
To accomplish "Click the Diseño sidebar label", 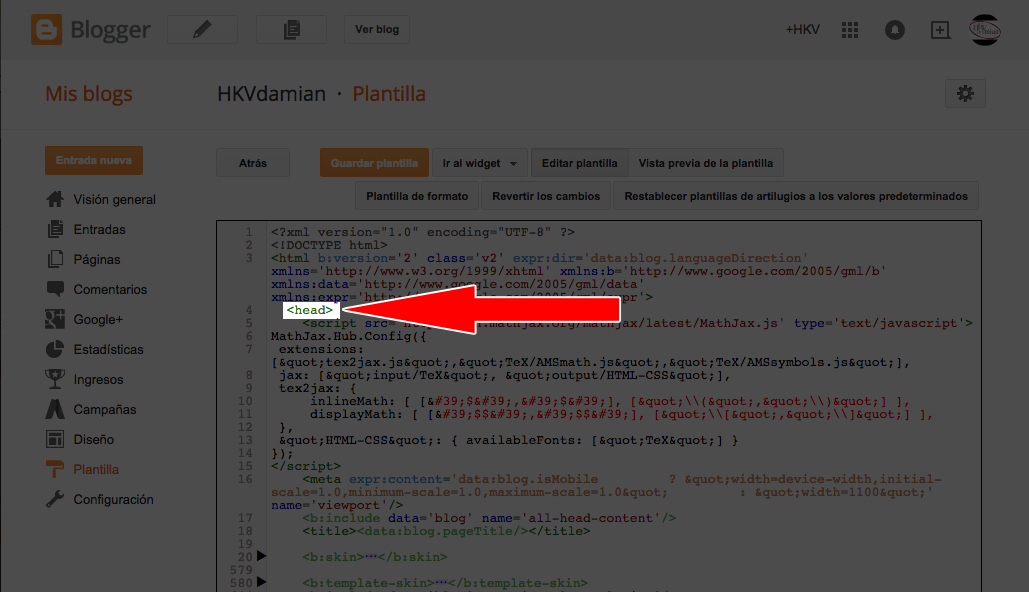I will (x=94, y=440).
